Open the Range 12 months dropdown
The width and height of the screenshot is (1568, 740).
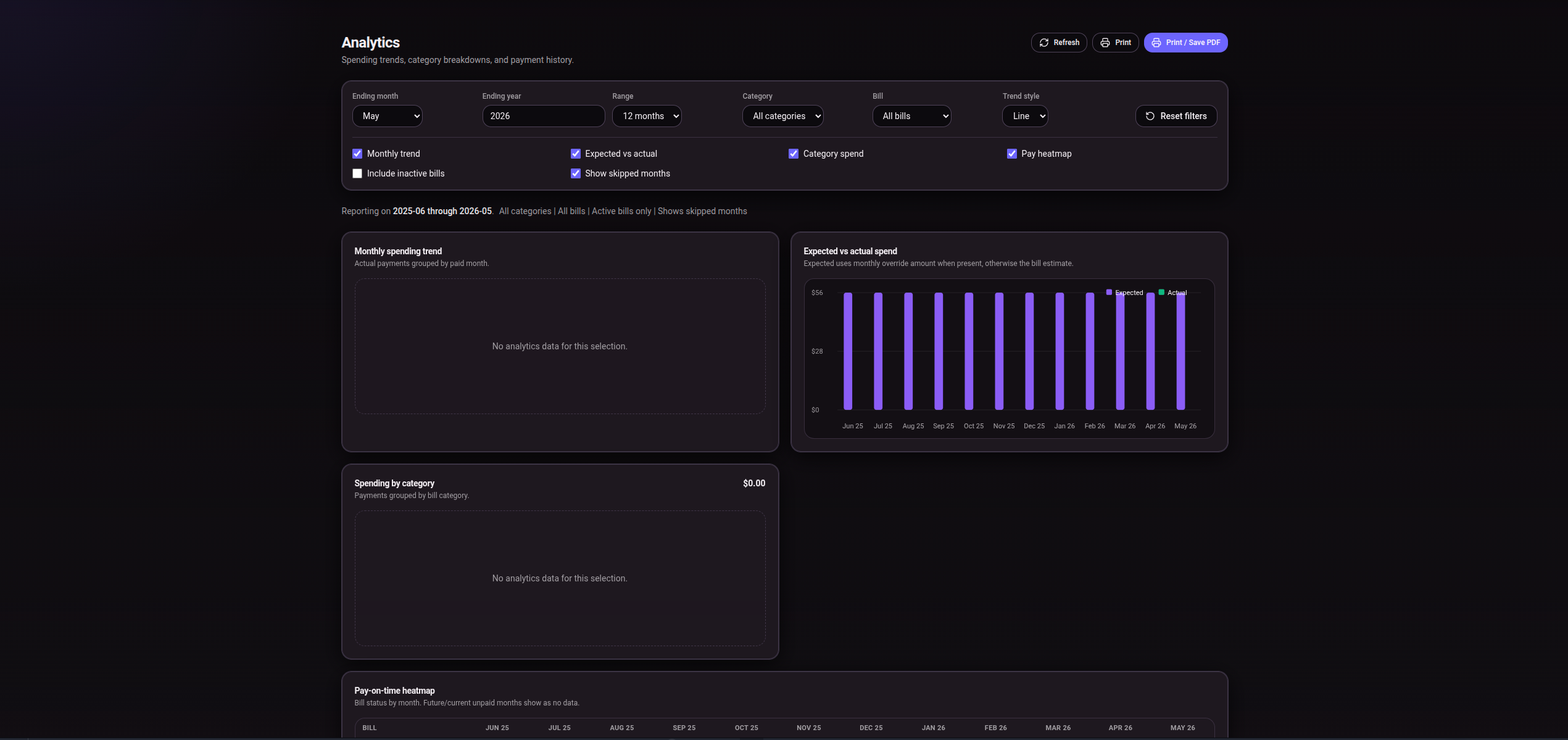tap(647, 116)
